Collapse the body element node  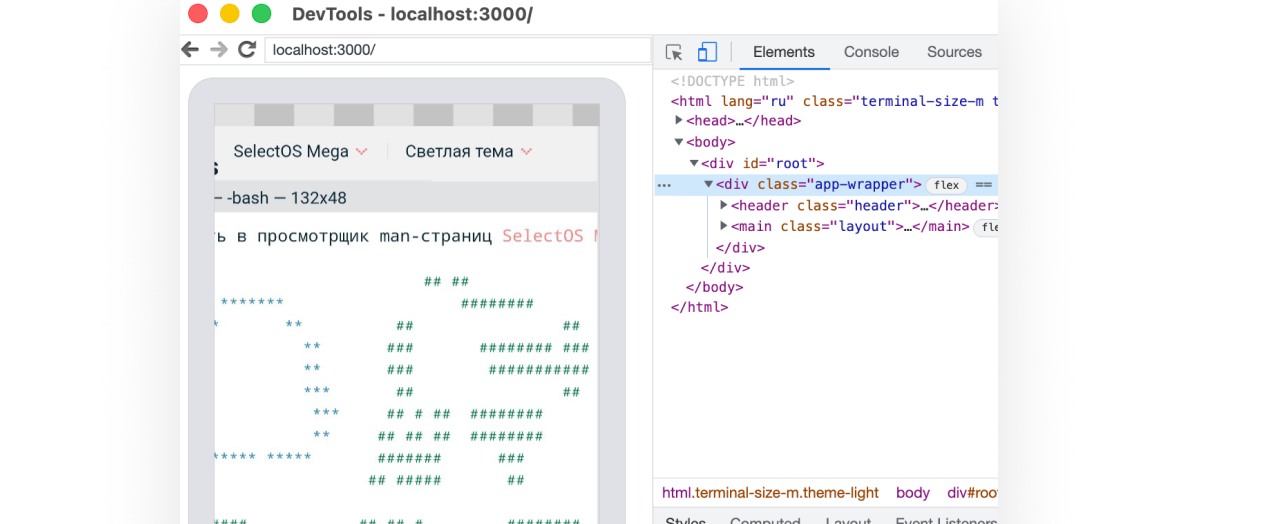pyautogui.click(x=679, y=142)
